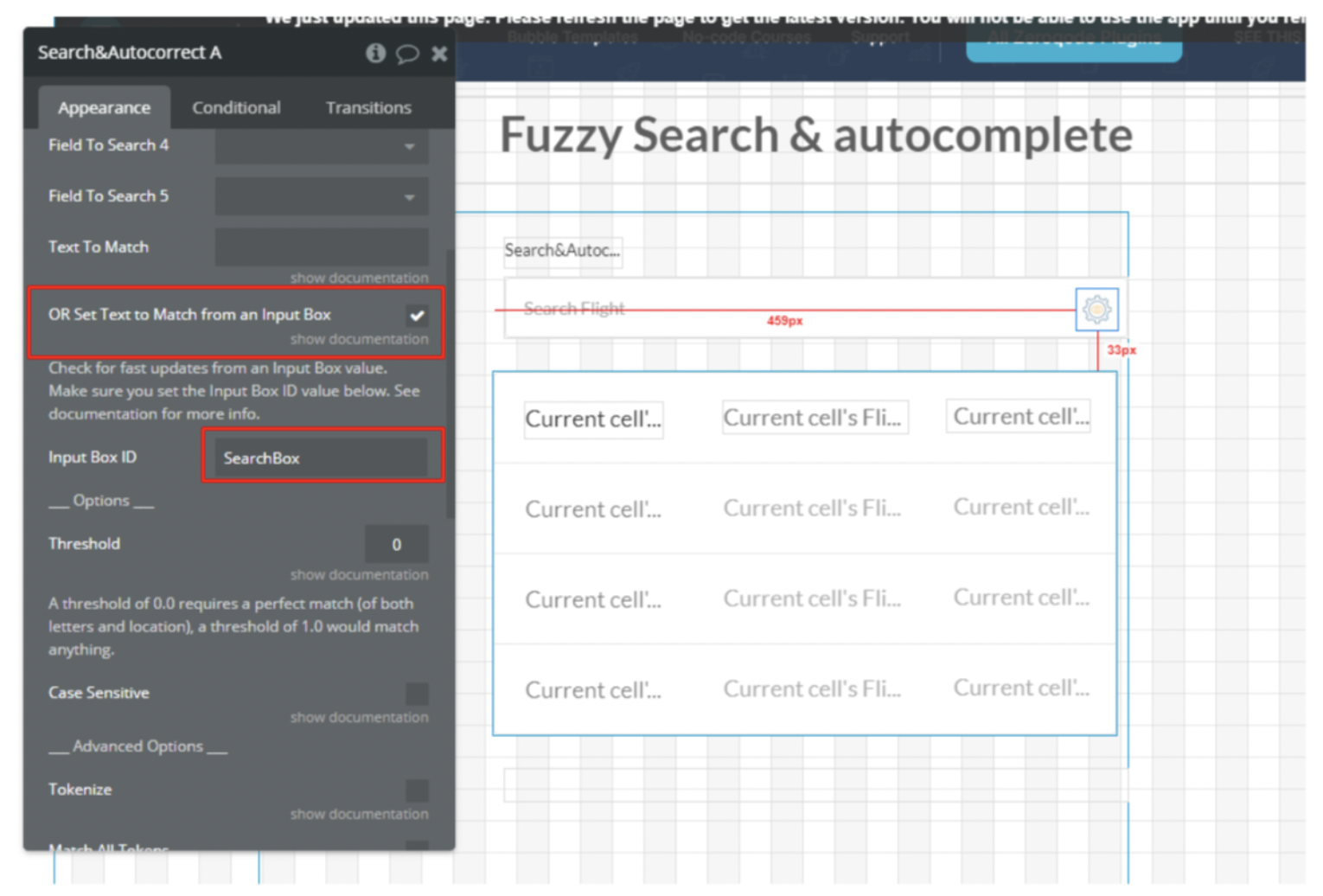Close the Search&Autocorrect A property panel
Viewport: 1323px width, 896px height.
point(439,54)
